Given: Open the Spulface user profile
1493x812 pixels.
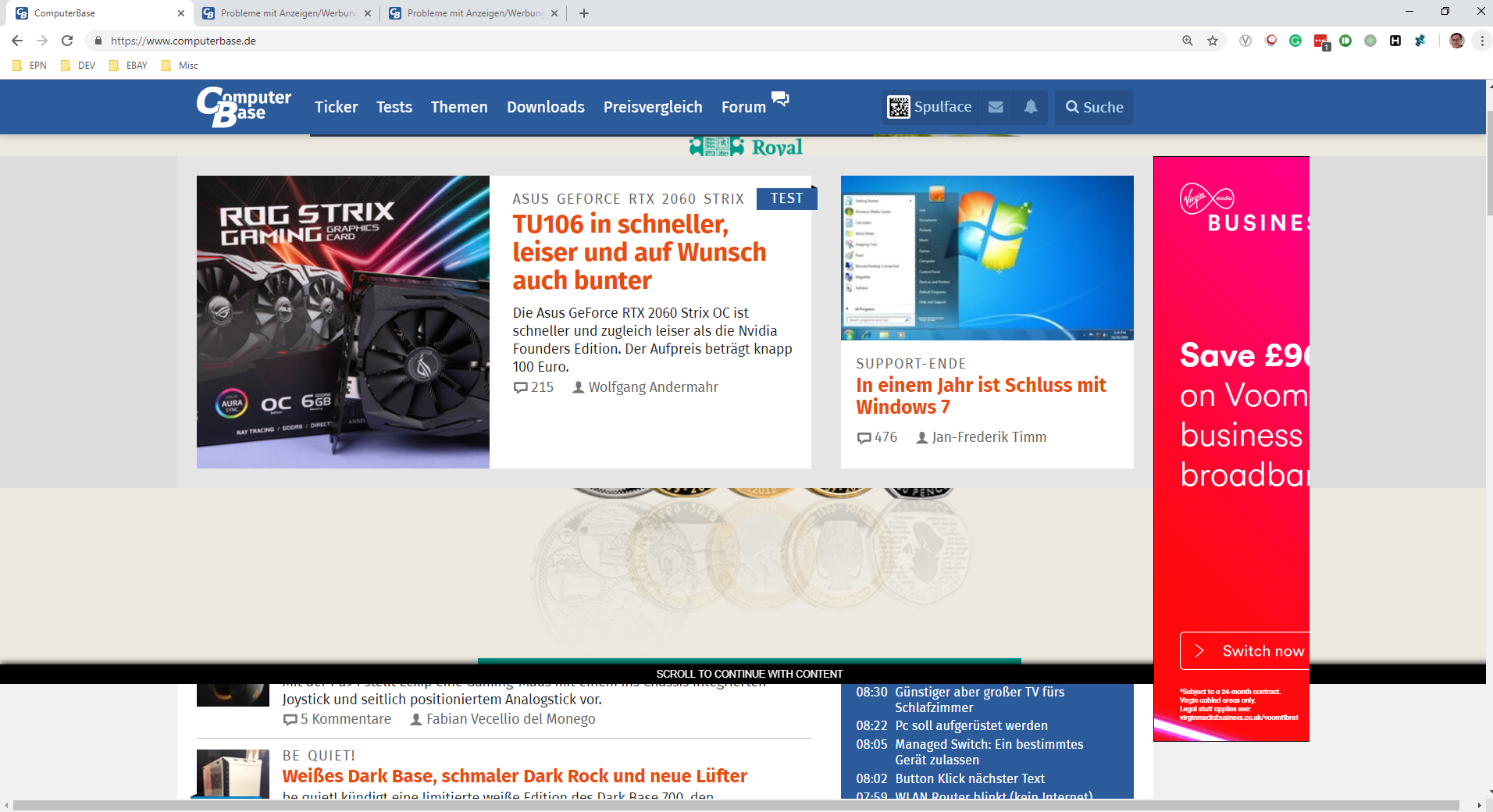Looking at the screenshot, I should pos(929,107).
